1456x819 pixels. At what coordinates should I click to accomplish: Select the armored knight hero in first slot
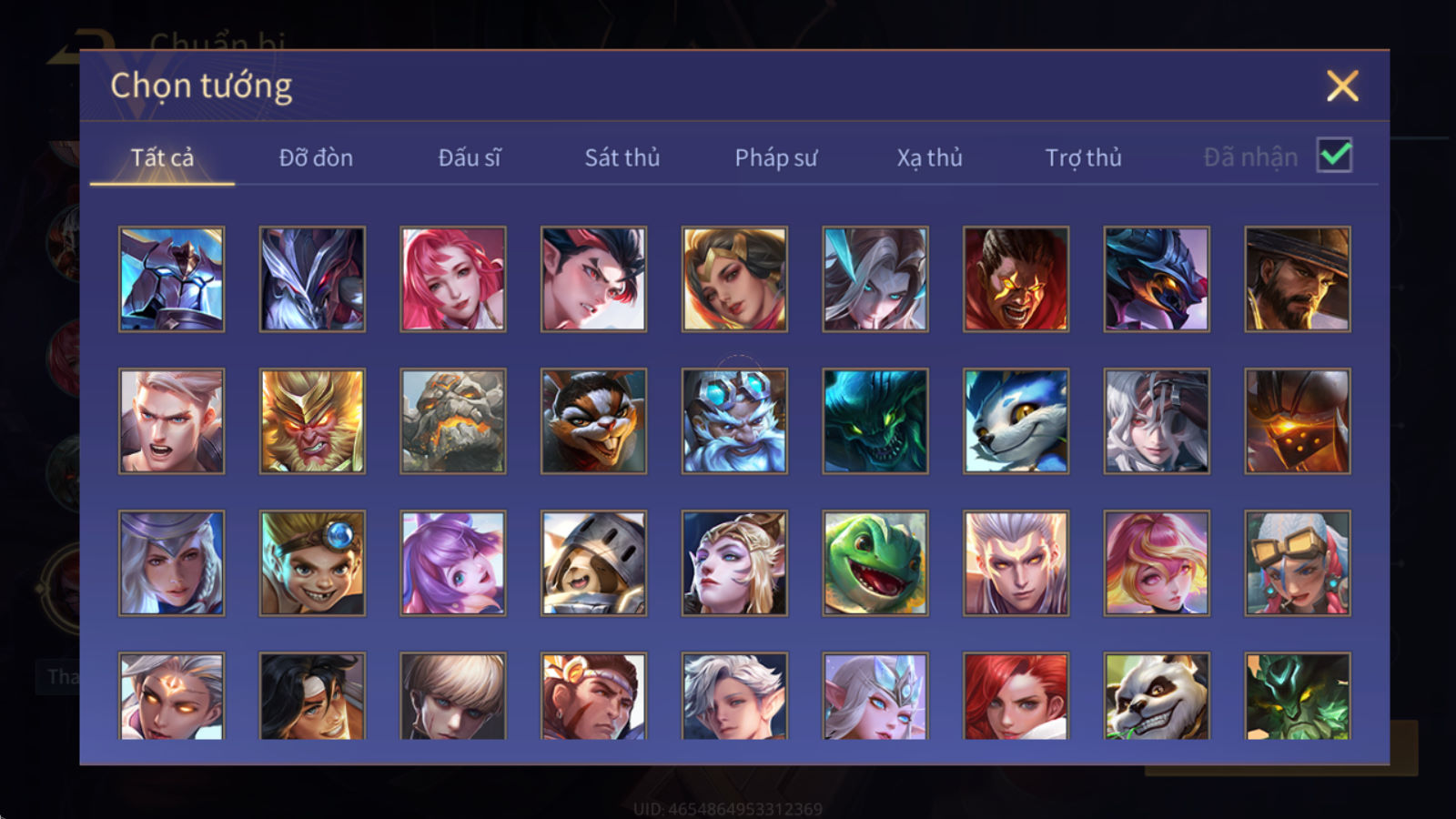(x=171, y=278)
